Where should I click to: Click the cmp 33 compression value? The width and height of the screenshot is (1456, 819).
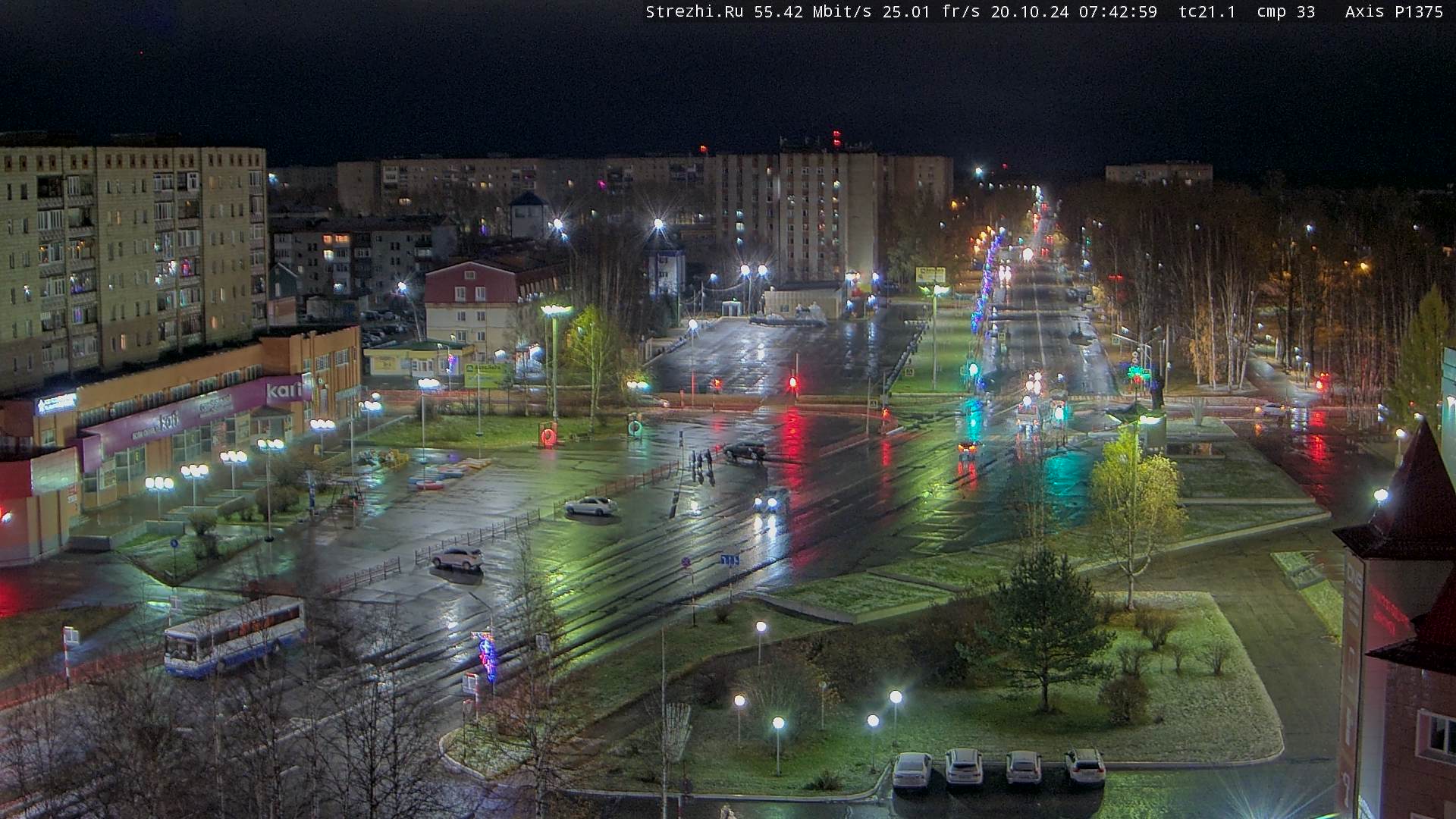pos(1286,12)
